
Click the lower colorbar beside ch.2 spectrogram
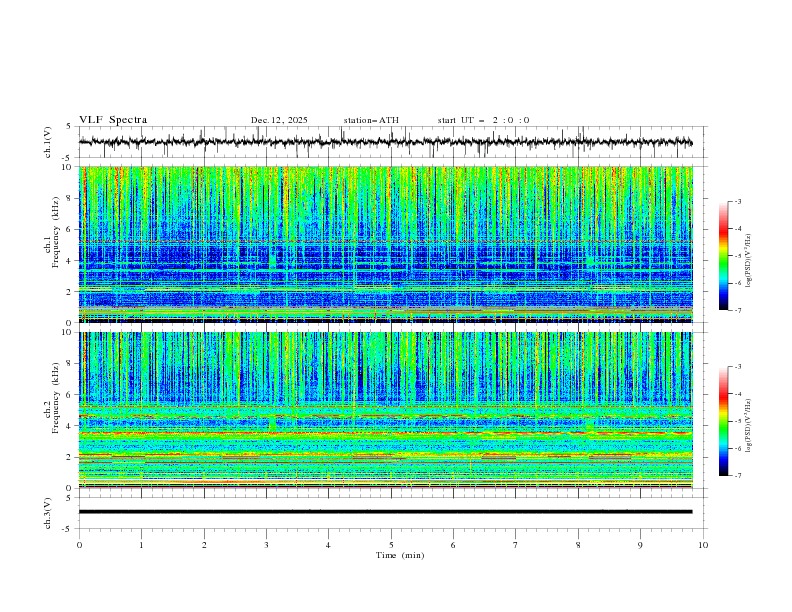(x=723, y=421)
